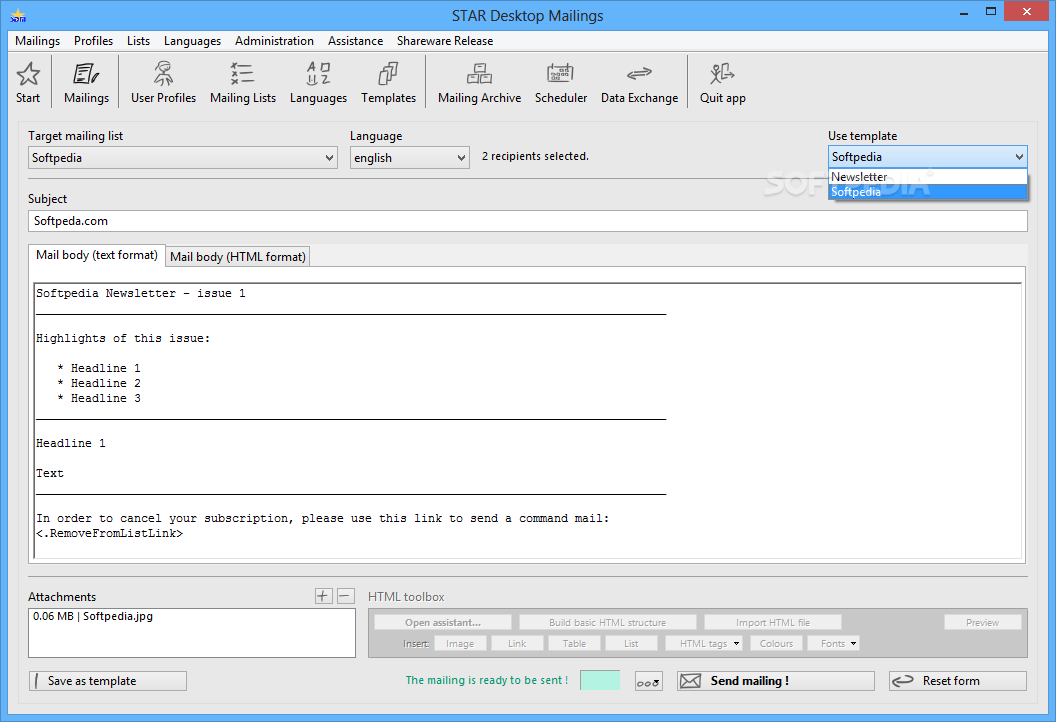Switch to Mail body (HTML format) tab

[238, 257]
